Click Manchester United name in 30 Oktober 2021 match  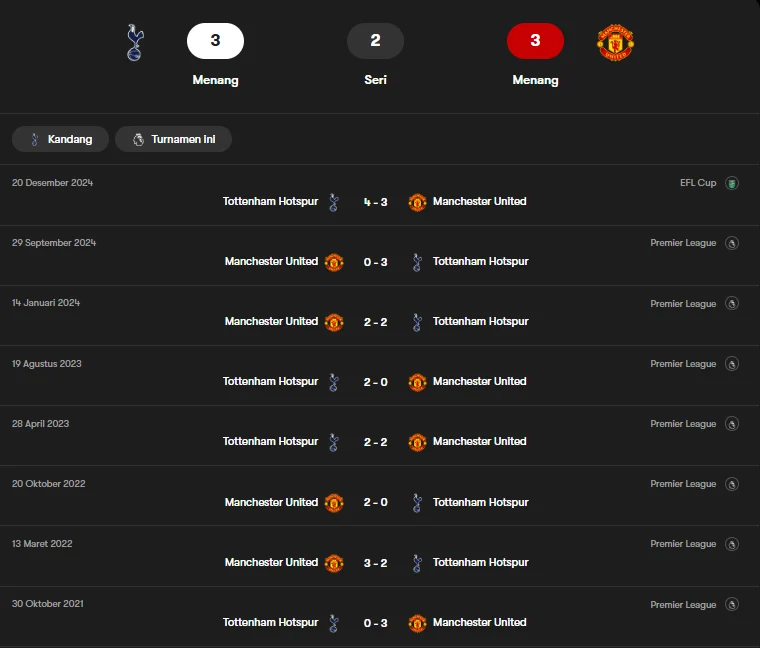(479, 622)
